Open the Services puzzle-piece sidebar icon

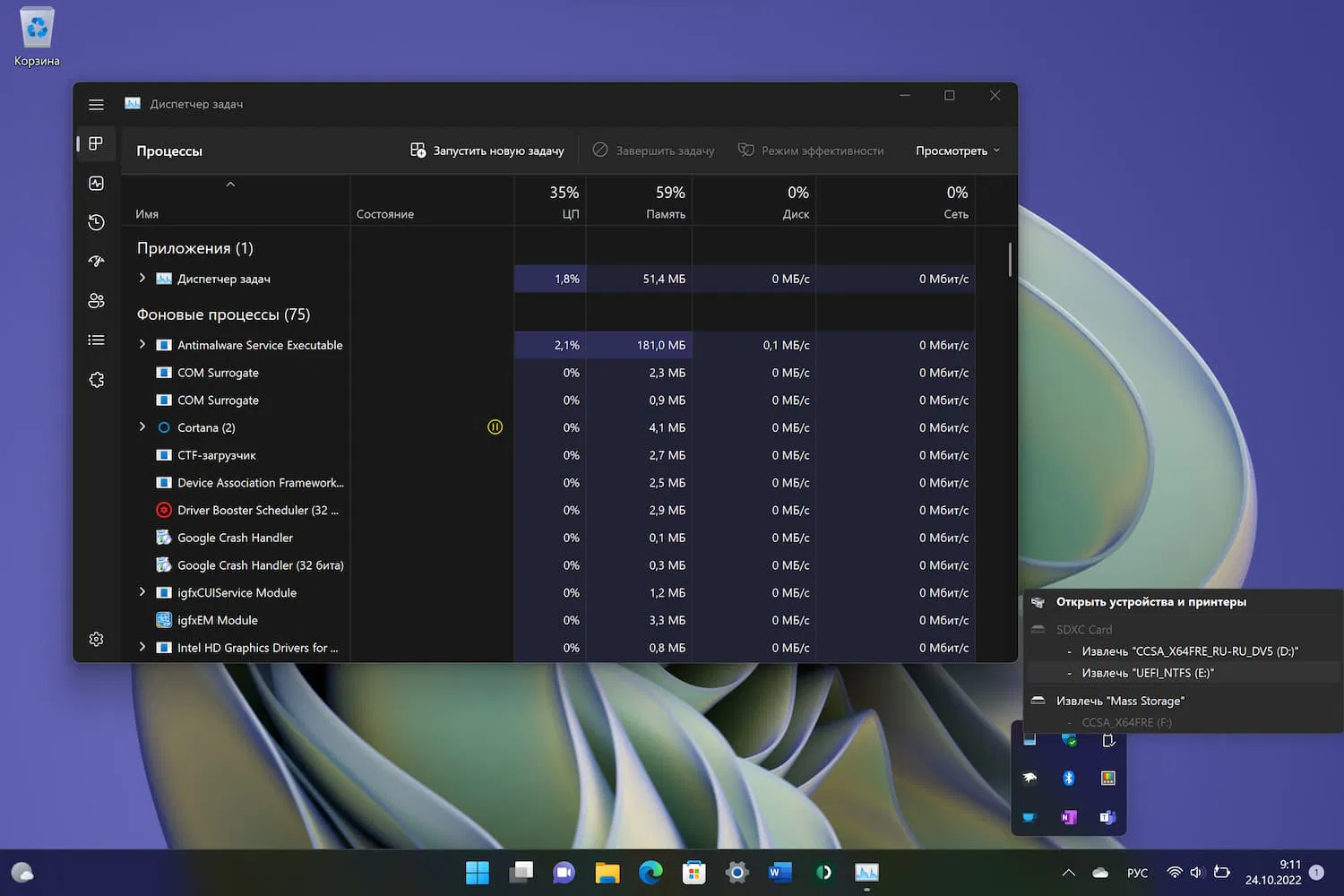click(97, 380)
